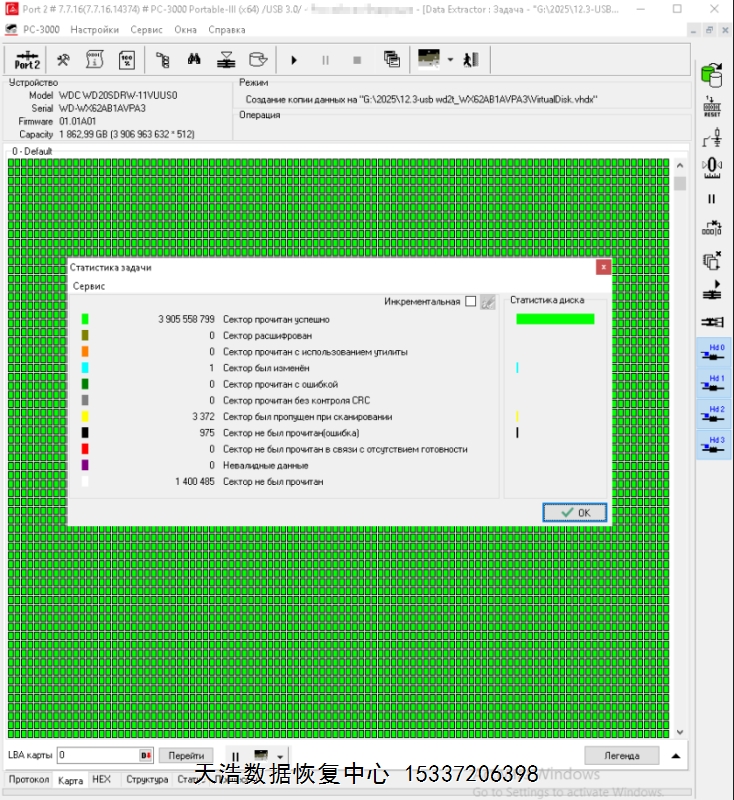
Task: Click the Легенда button
Action: point(620,755)
